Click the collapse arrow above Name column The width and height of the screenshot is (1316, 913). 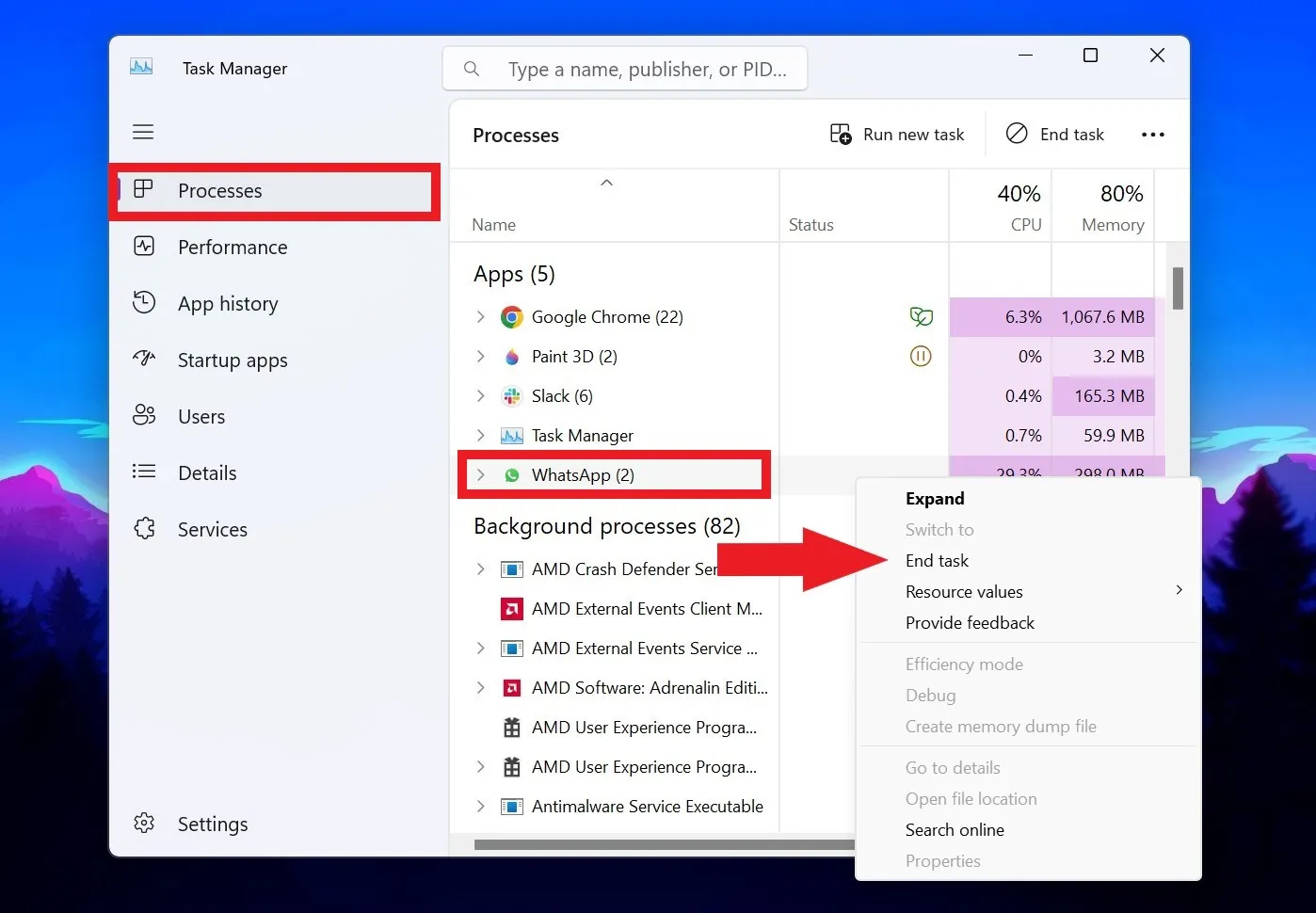607,183
